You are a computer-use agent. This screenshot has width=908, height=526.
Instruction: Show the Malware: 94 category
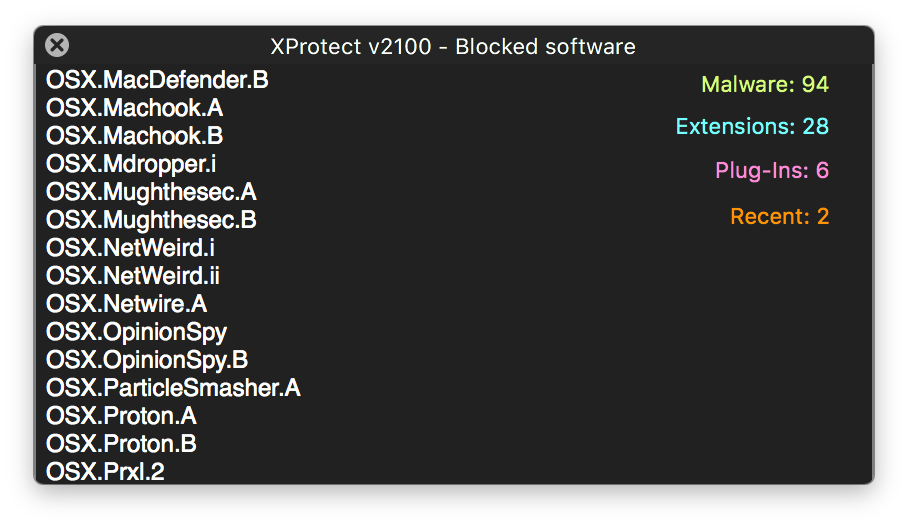coord(765,84)
